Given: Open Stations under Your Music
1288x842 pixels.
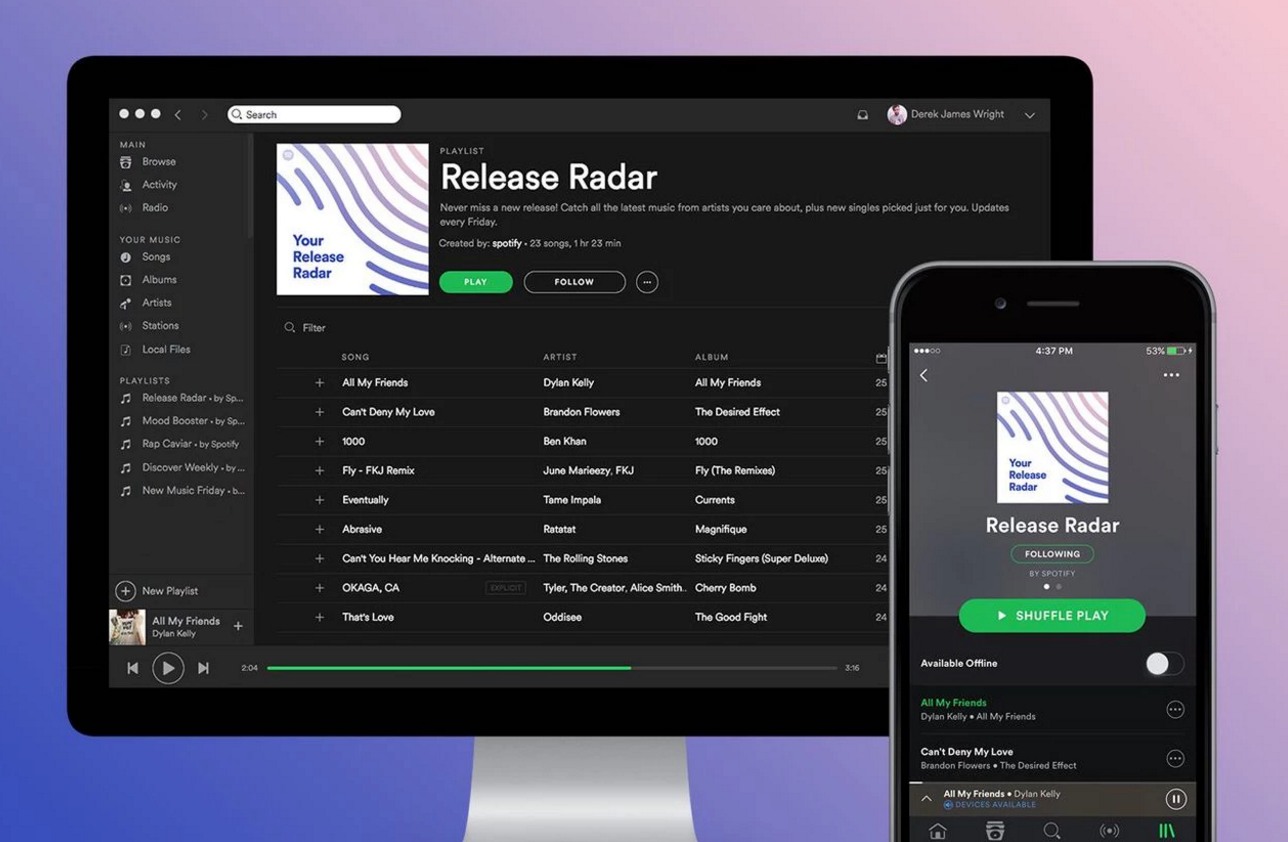Looking at the screenshot, I should (149, 326).
